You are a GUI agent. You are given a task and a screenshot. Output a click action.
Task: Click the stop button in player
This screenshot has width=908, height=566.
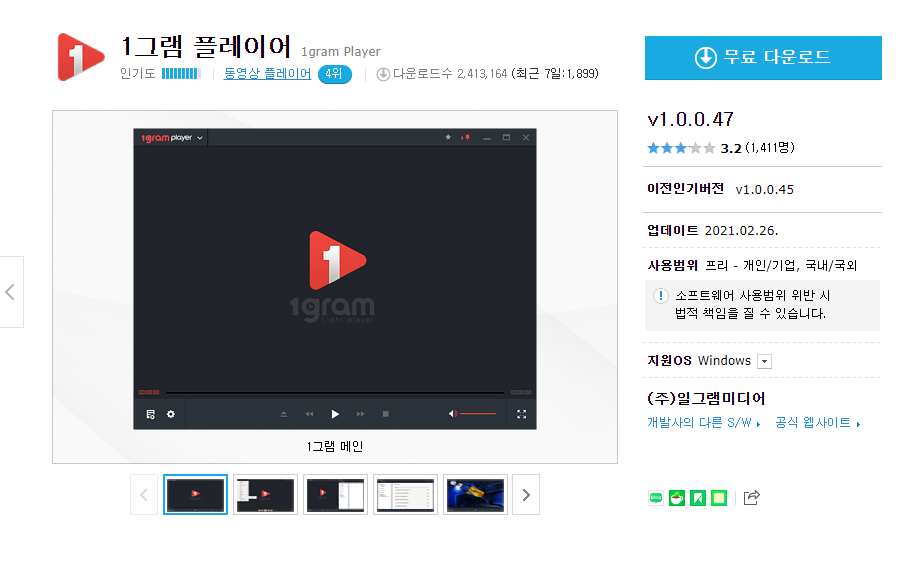(x=386, y=414)
